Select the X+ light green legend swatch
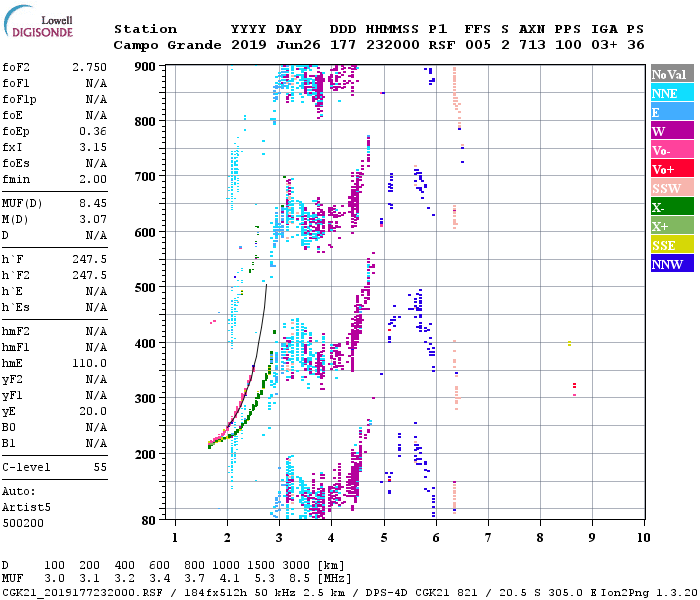700x600 pixels. tap(672, 225)
